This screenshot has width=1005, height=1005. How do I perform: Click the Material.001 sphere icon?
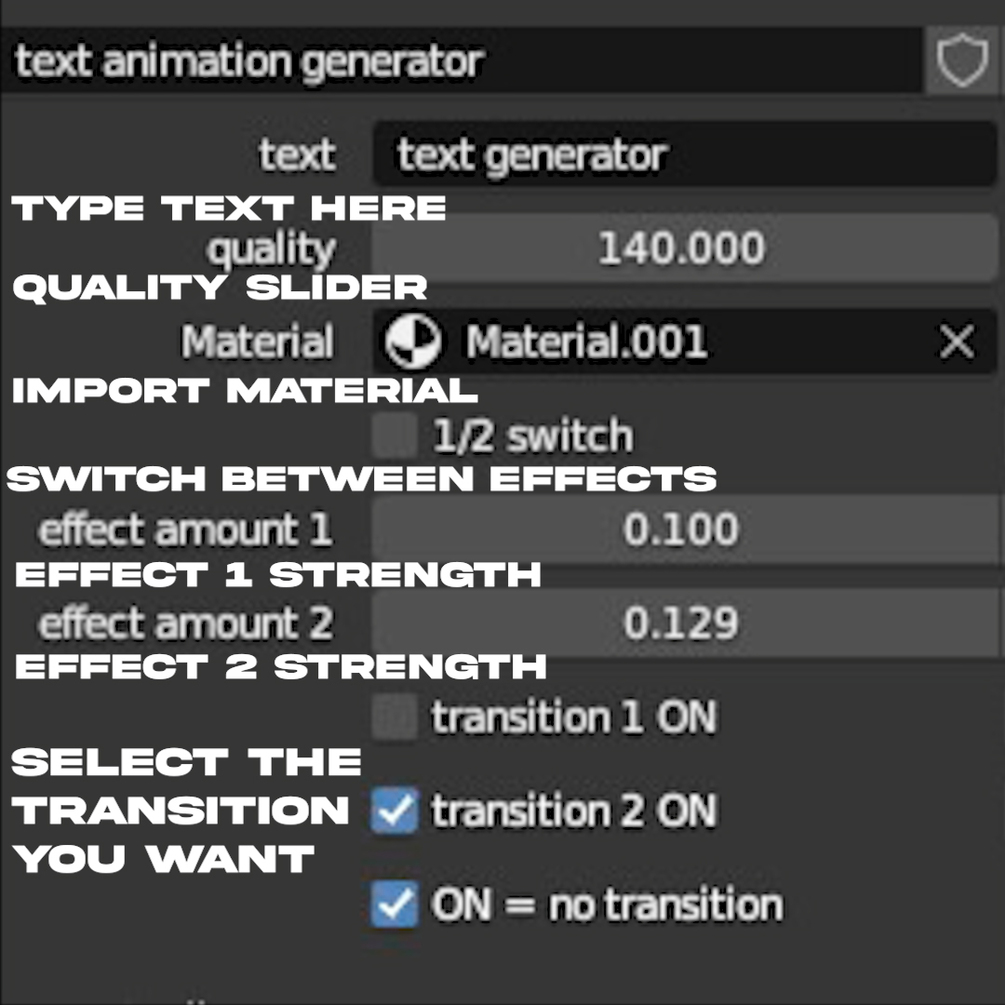pyautogui.click(x=414, y=342)
